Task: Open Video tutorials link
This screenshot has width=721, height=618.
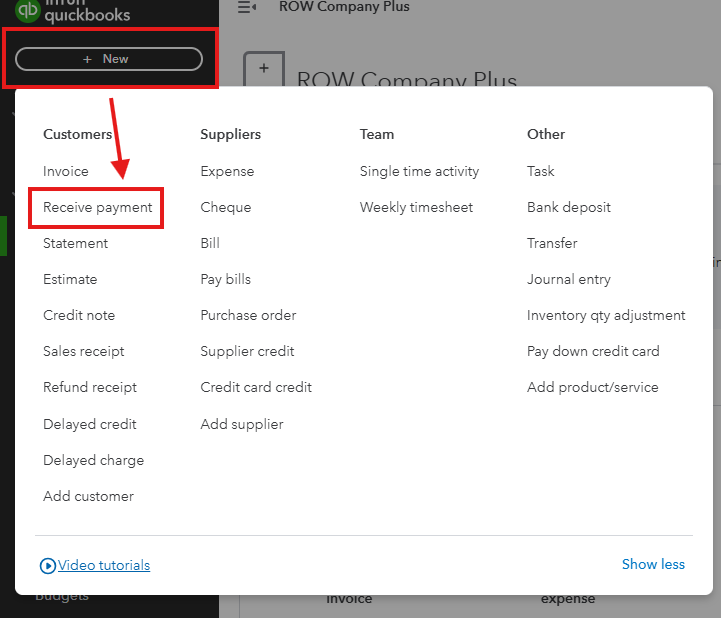Action: pos(104,565)
